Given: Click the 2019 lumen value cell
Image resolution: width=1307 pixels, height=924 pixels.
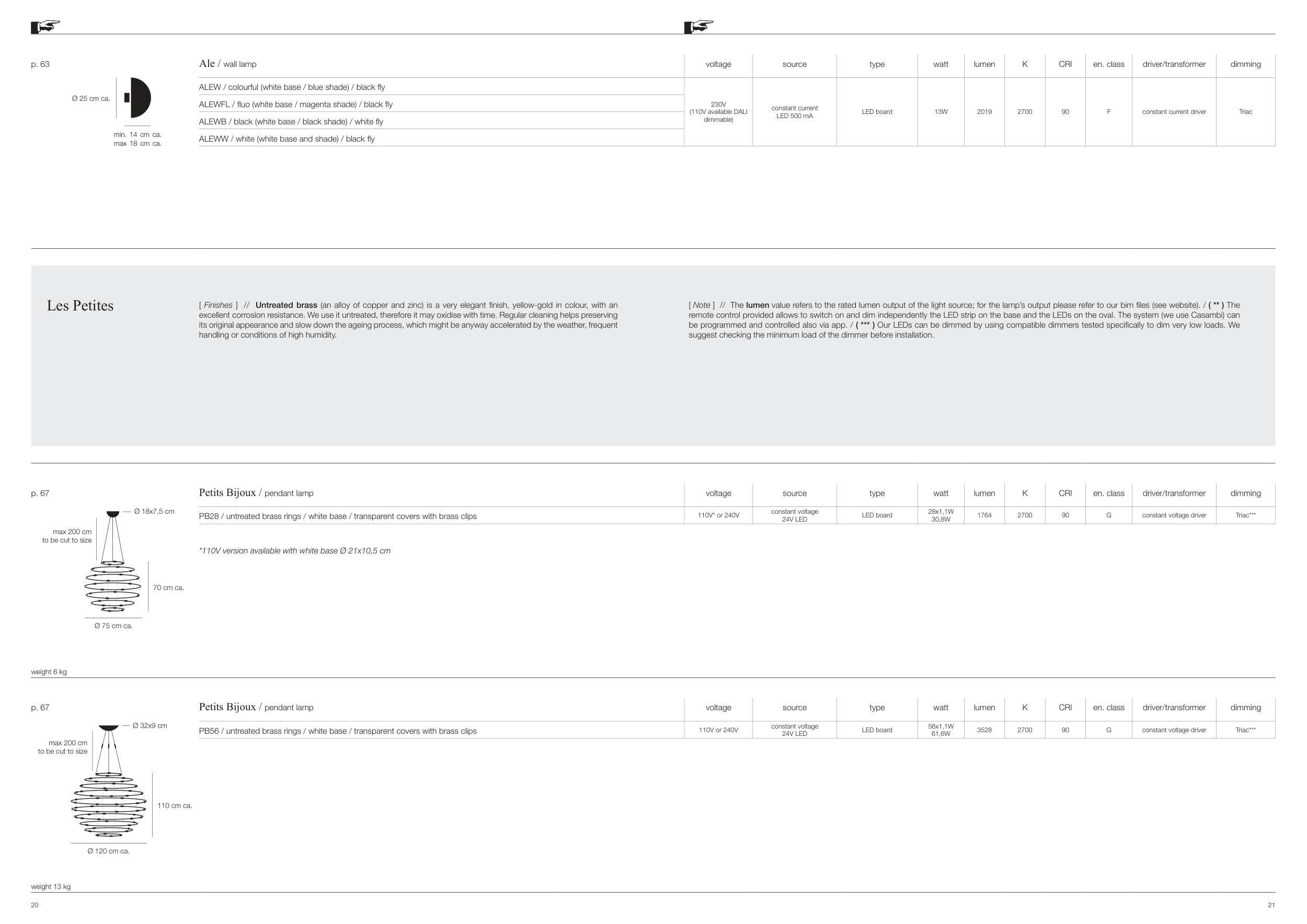Looking at the screenshot, I should click(984, 112).
